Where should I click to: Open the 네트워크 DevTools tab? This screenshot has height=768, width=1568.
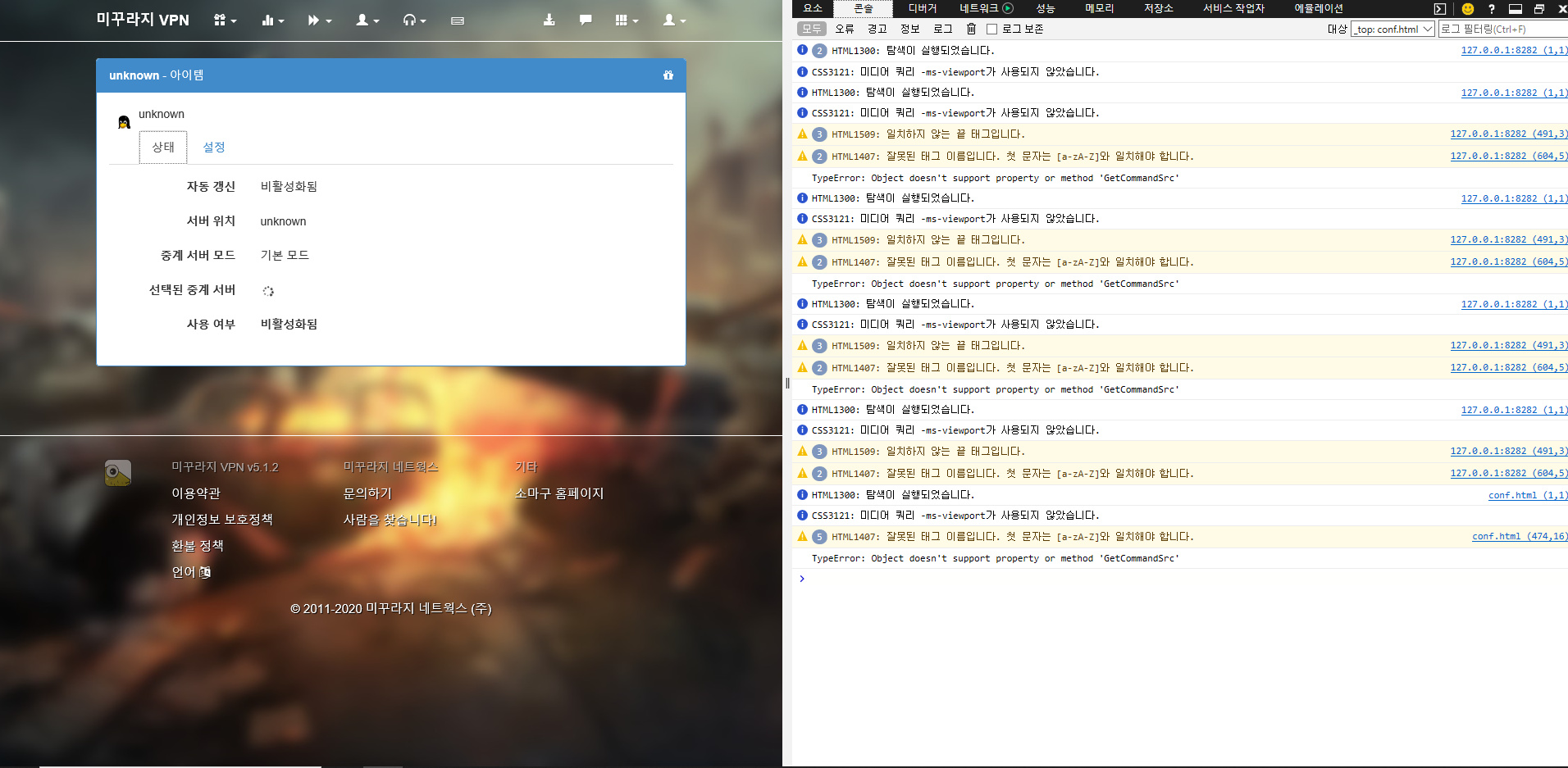978,8
